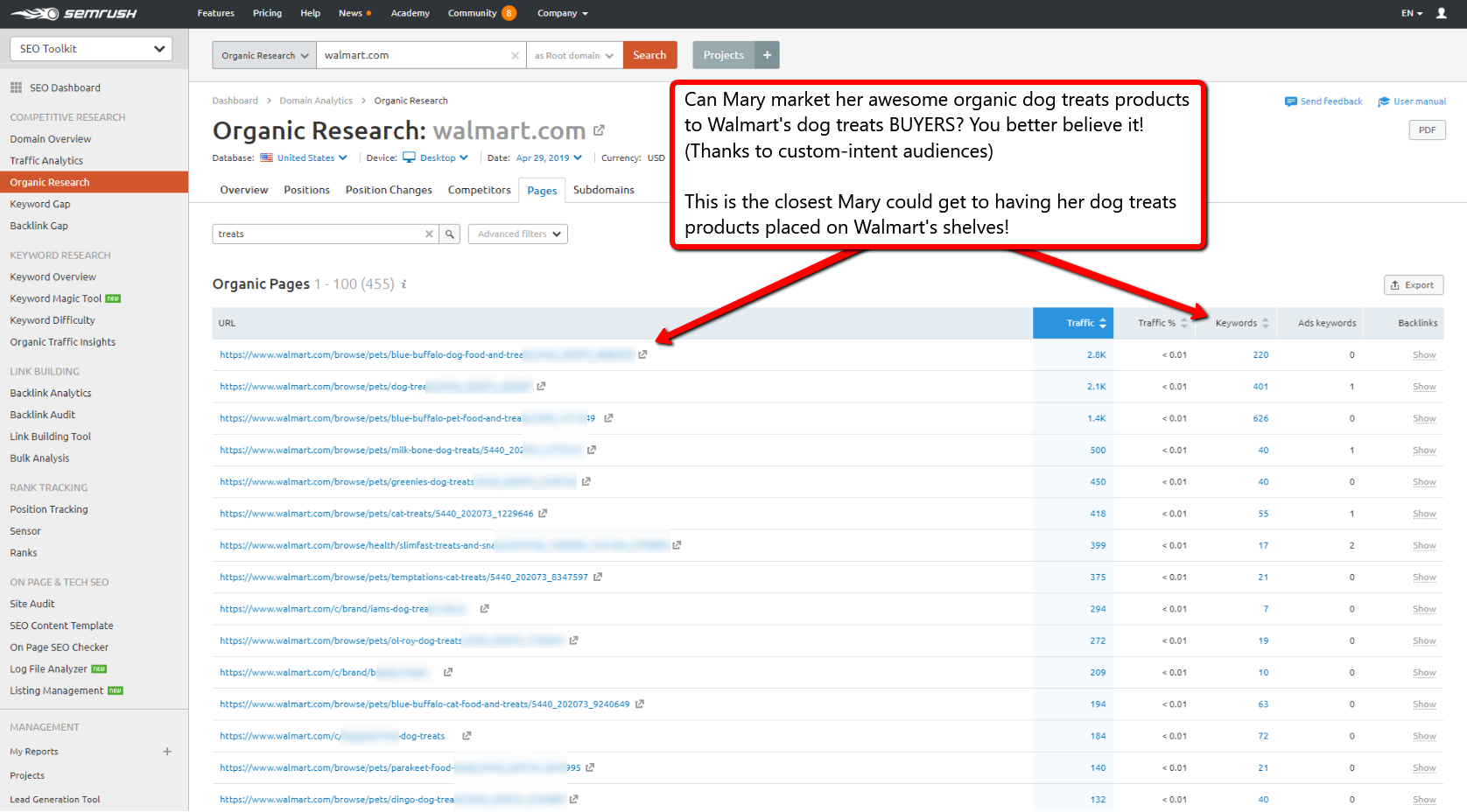
Task: Open the Pricing menu item
Action: pos(267,13)
